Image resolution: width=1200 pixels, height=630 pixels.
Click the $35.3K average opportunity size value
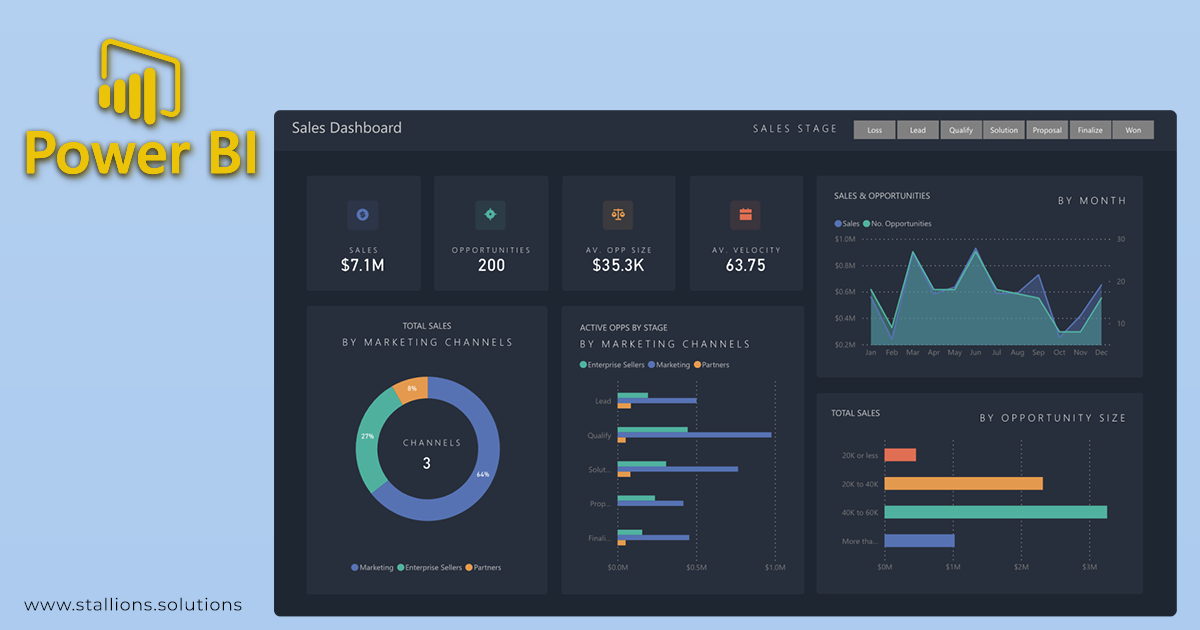pyautogui.click(x=618, y=265)
